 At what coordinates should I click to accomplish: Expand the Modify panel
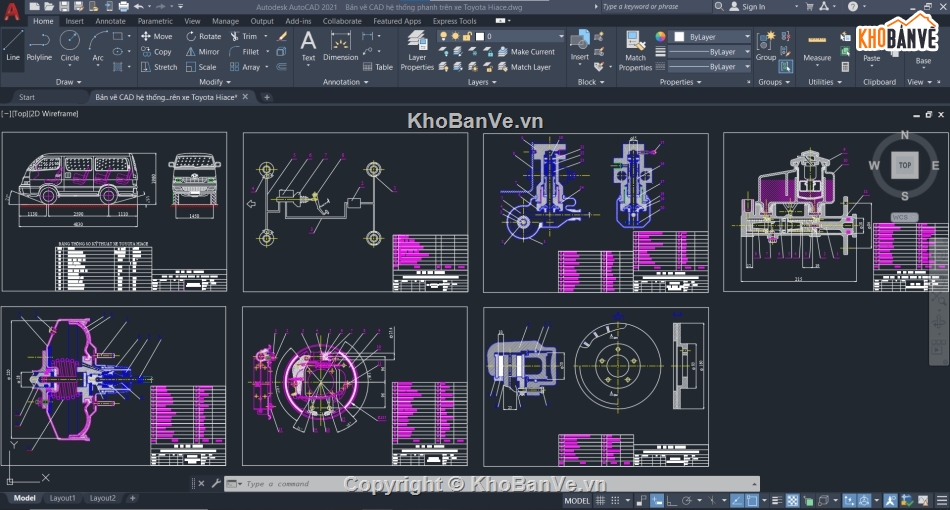pyautogui.click(x=215, y=82)
